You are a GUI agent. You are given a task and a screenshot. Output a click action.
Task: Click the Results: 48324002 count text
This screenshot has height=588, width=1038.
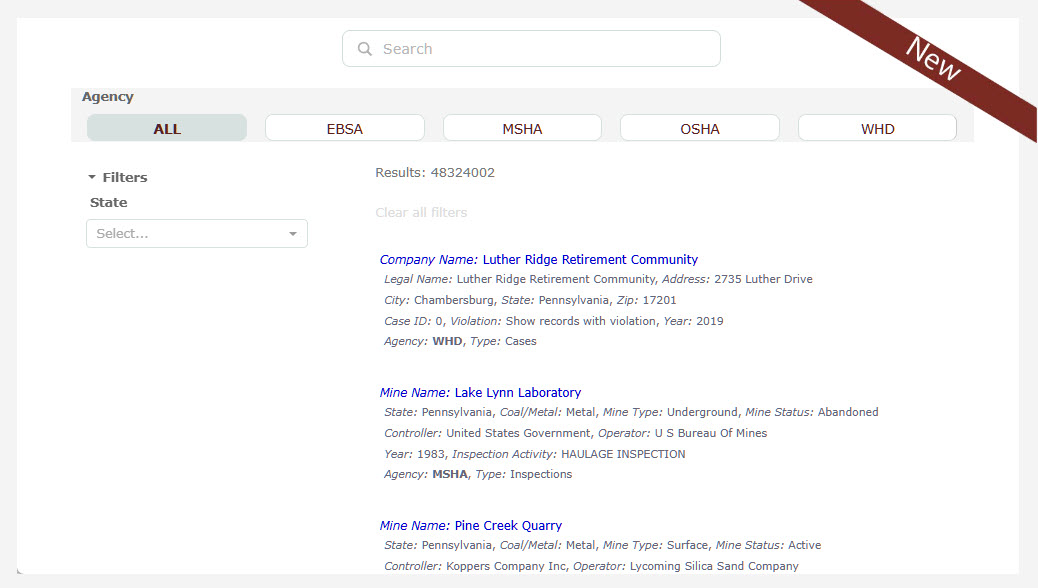435,173
